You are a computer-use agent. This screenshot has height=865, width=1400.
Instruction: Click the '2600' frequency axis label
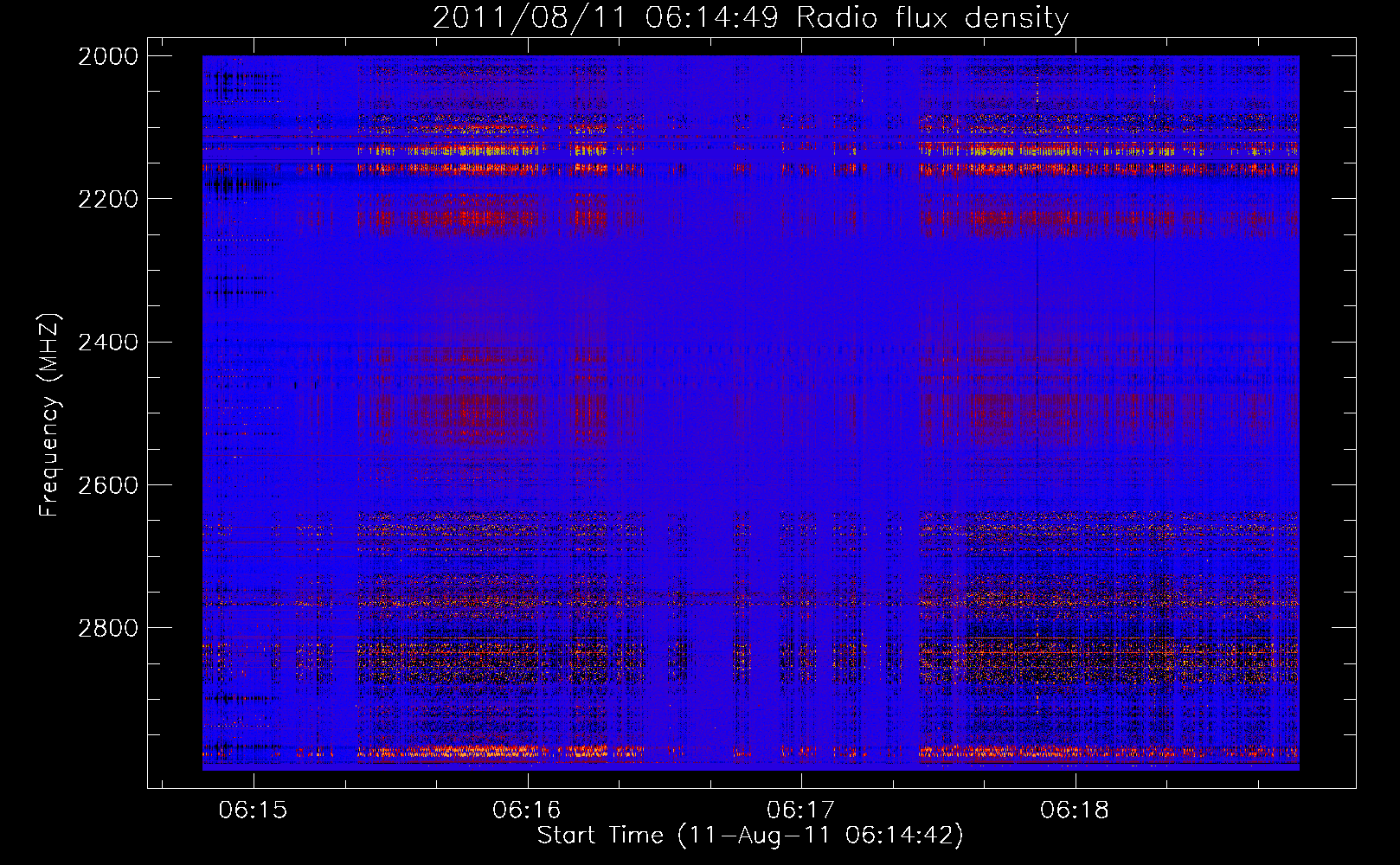[x=108, y=485]
